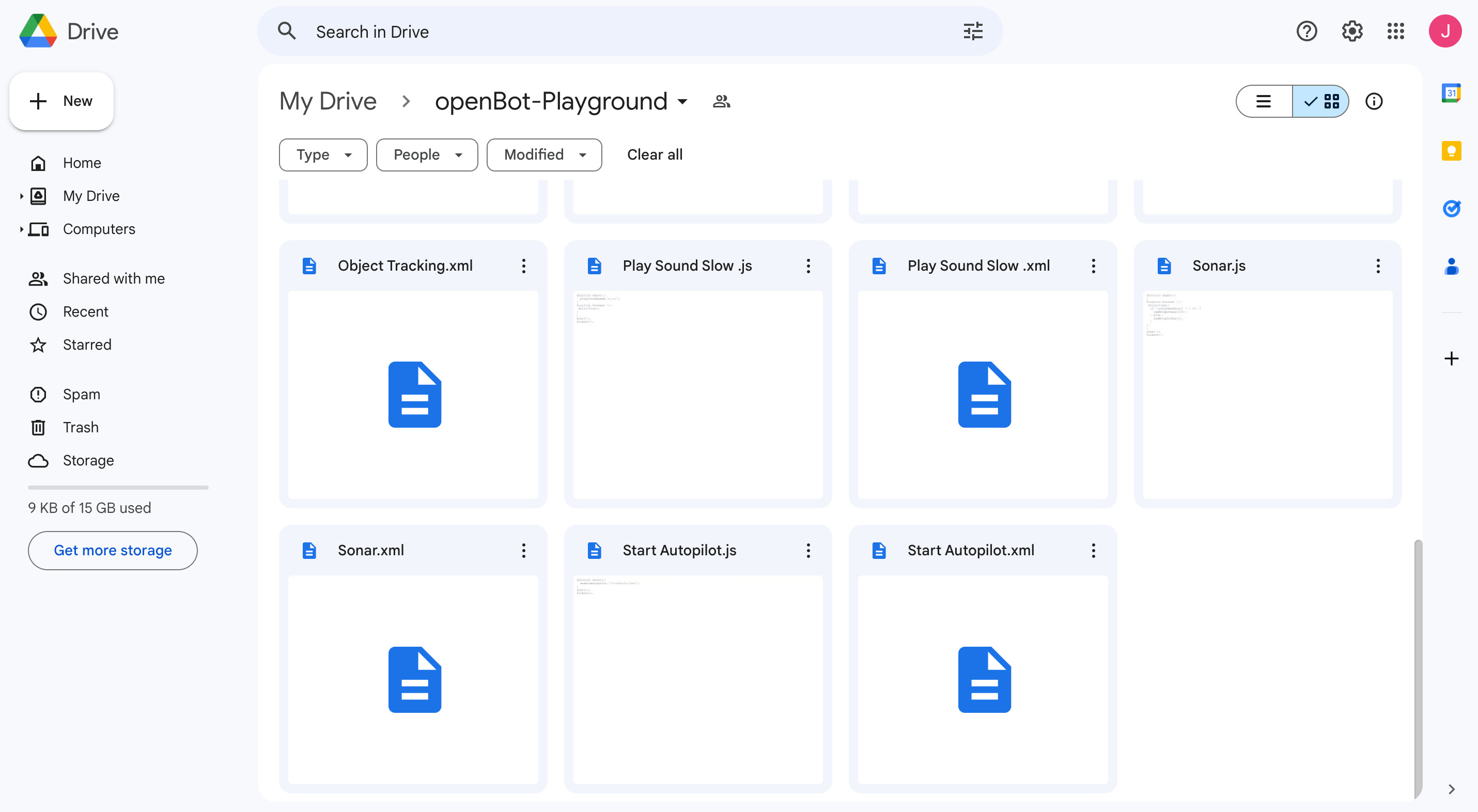Click the Start Autopilot.js document type icon
This screenshot has height=812, width=1478.
coord(594,550)
